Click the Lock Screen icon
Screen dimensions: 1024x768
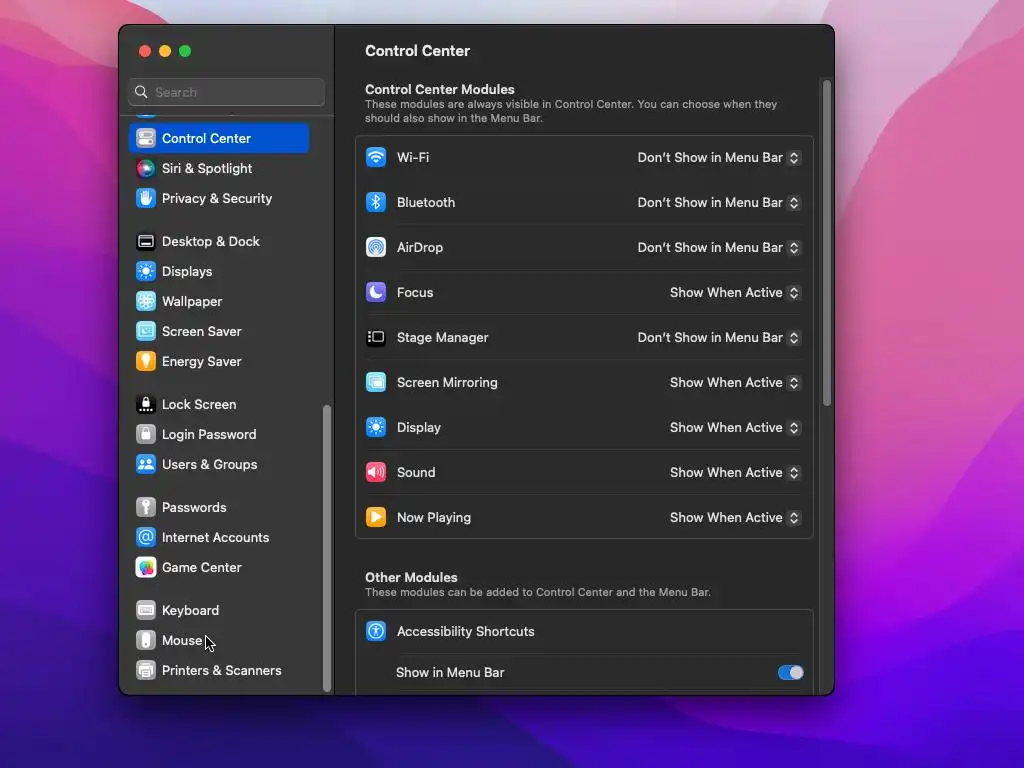pos(146,405)
